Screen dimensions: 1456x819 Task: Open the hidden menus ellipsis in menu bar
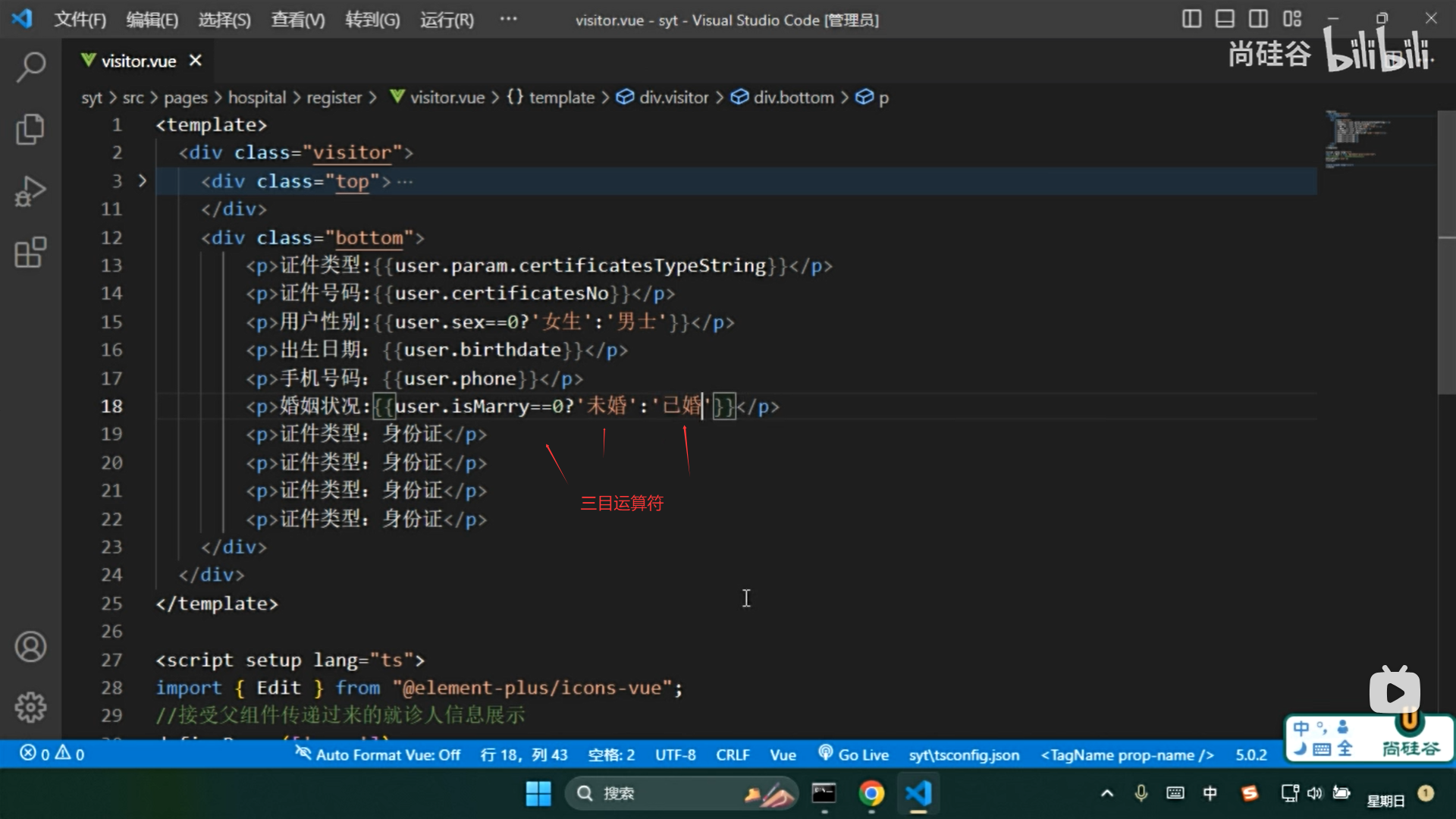(508, 19)
